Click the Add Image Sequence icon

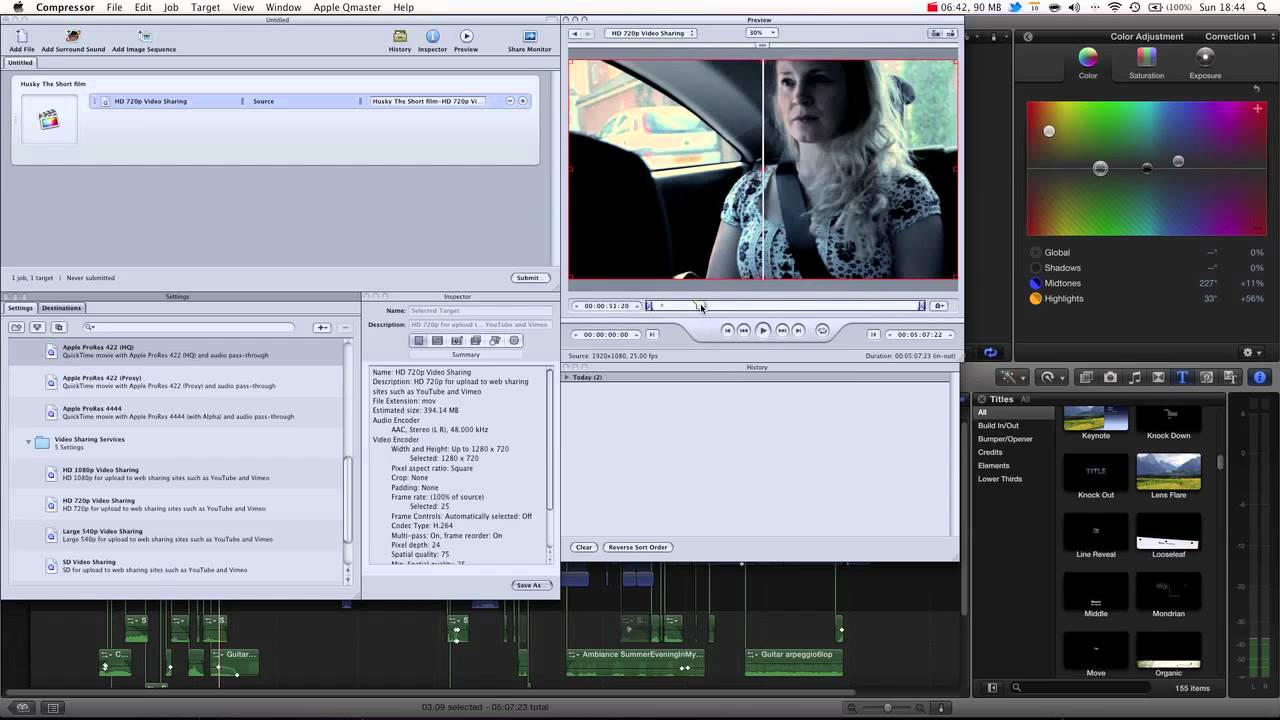click(144, 37)
